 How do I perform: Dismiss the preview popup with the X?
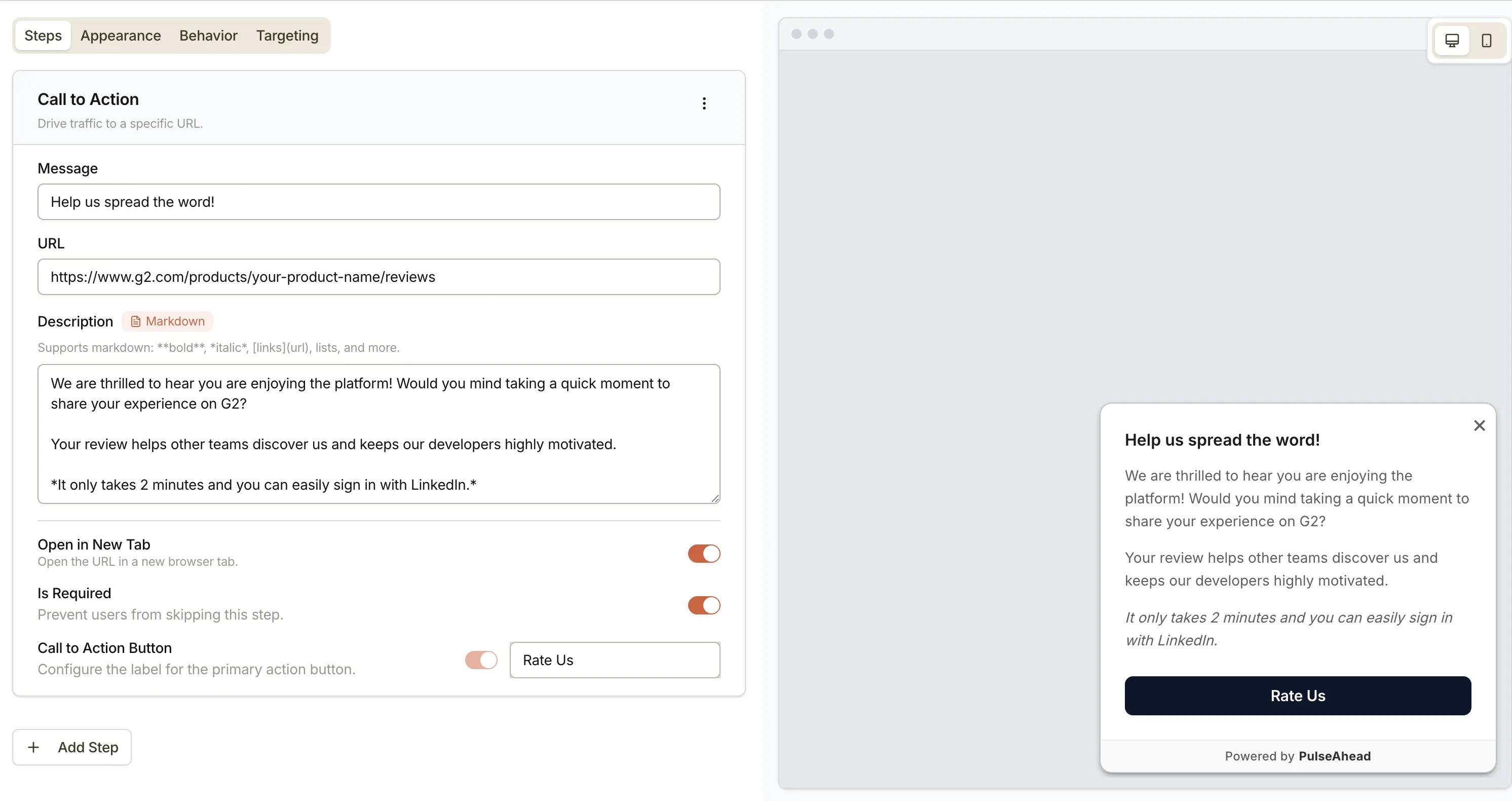click(1479, 425)
